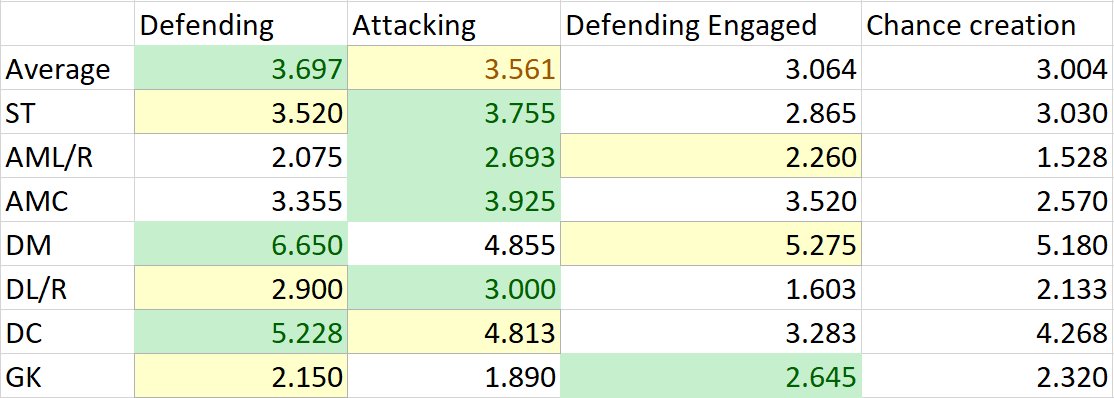The image size is (1114, 398).
Task: Click the cell containing 5.275
Action: (x=710, y=245)
